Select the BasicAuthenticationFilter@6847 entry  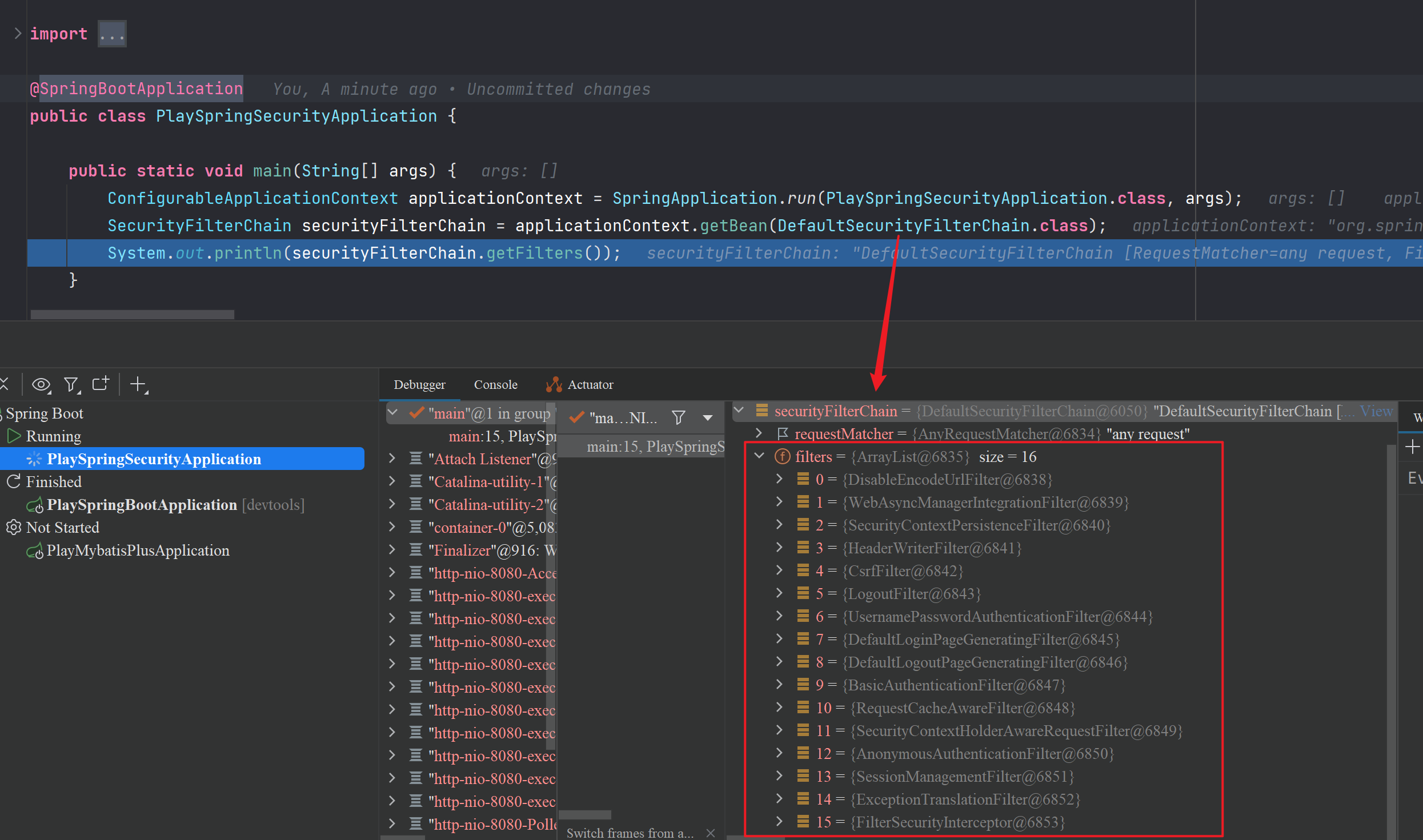(954, 685)
